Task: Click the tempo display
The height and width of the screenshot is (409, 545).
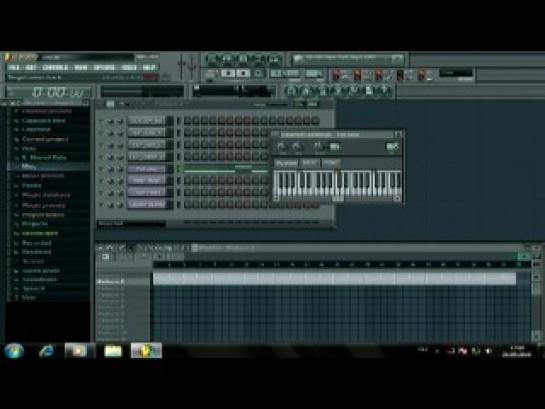Action: pos(285,73)
